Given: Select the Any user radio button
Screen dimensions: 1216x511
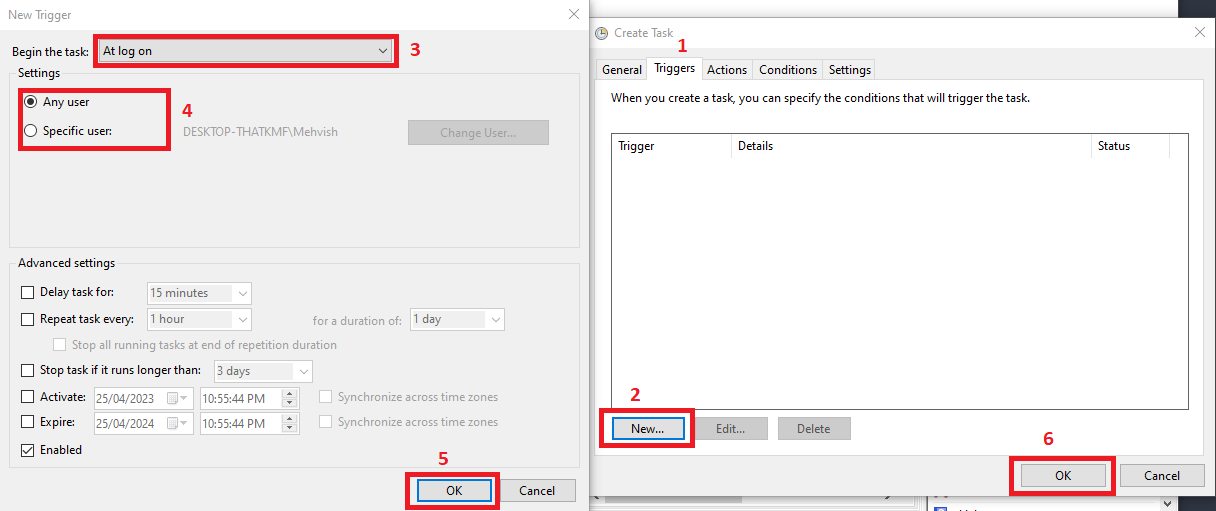Looking at the screenshot, I should 31,102.
